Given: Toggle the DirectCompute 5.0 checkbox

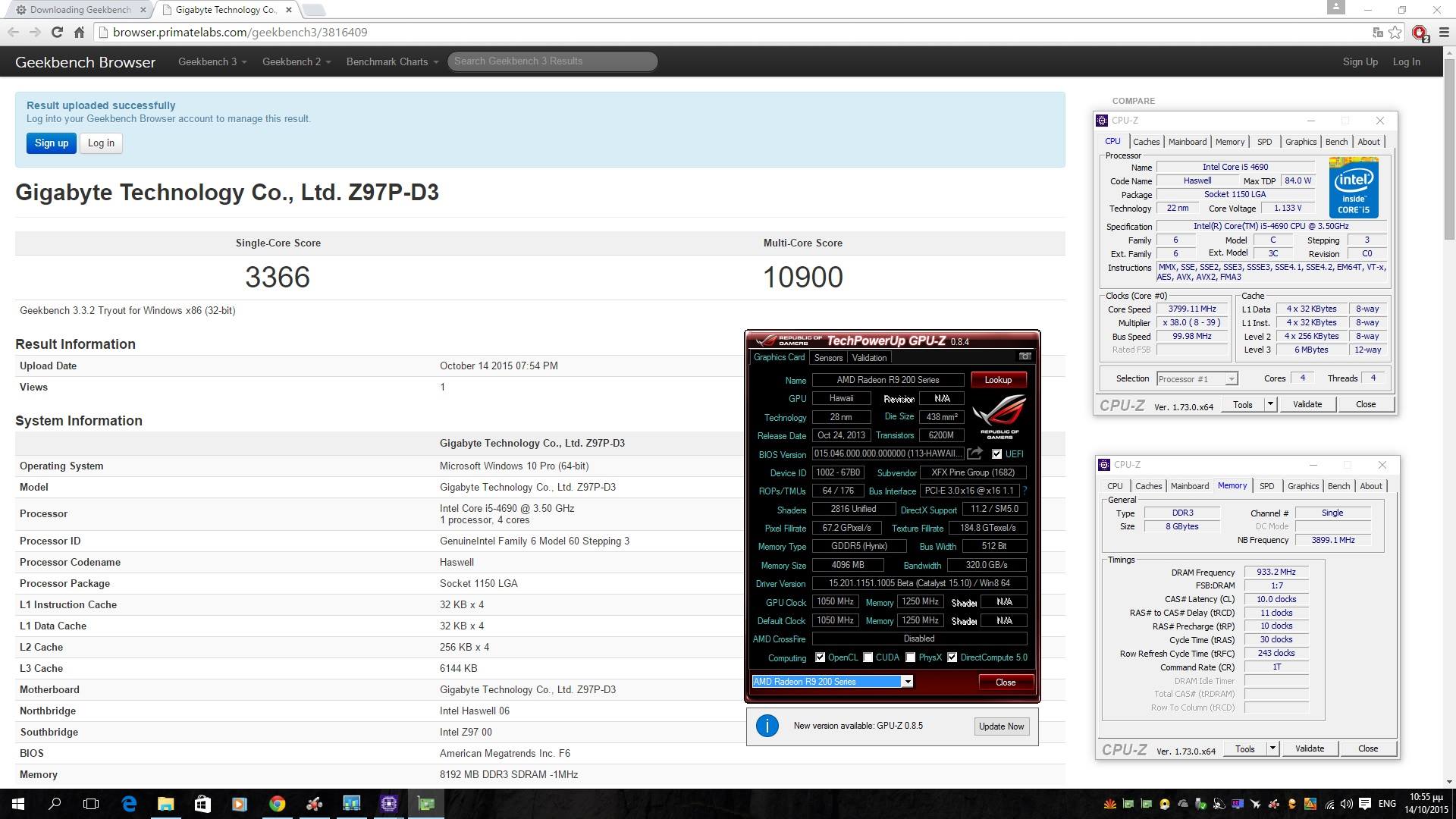Looking at the screenshot, I should pos(952,657).
